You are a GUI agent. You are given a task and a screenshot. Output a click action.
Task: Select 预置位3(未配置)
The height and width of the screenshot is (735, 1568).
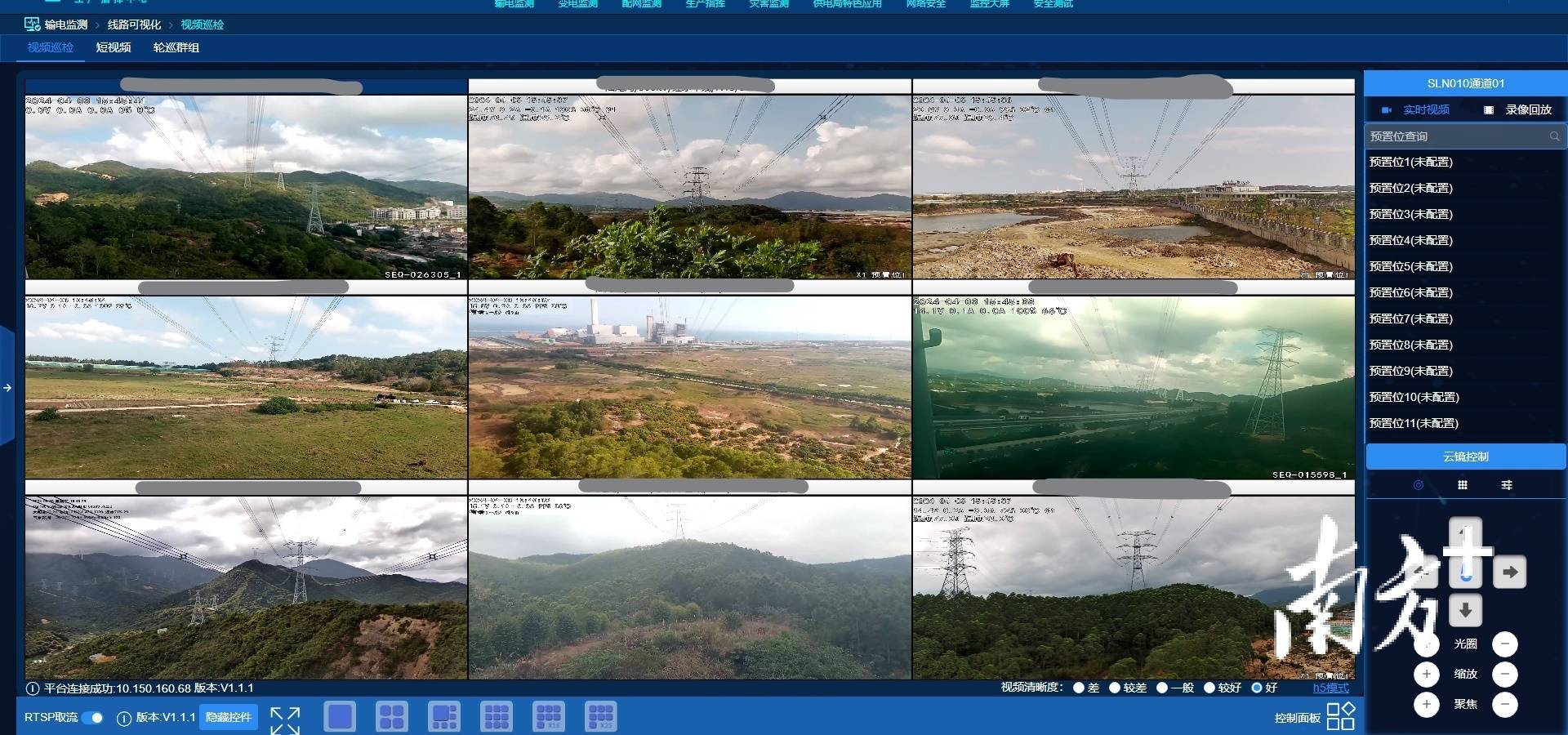[1411, 214]
